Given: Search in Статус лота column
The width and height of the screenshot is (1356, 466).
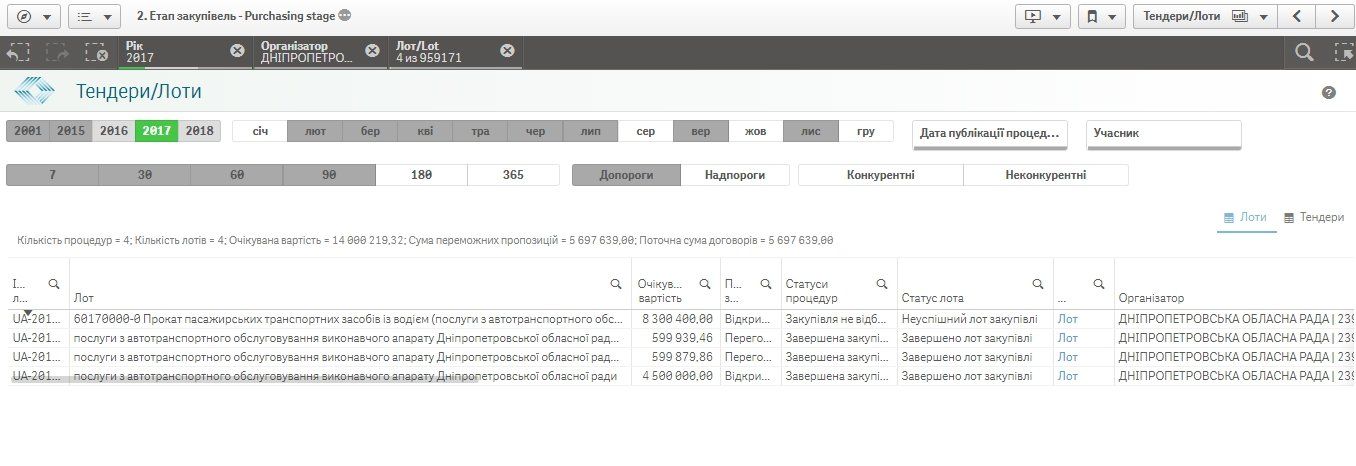Looking at the screenshot, I should [1037, 284].
